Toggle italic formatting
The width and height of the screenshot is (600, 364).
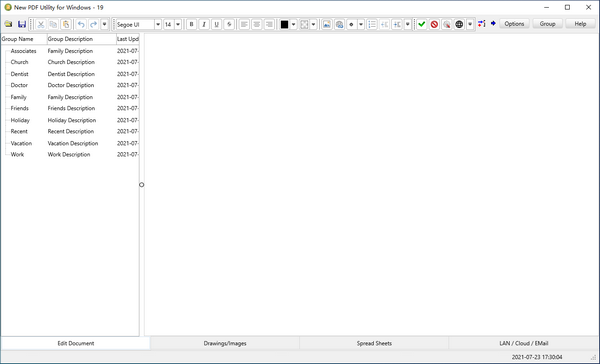pyautogui.click(x=204, y=24)
